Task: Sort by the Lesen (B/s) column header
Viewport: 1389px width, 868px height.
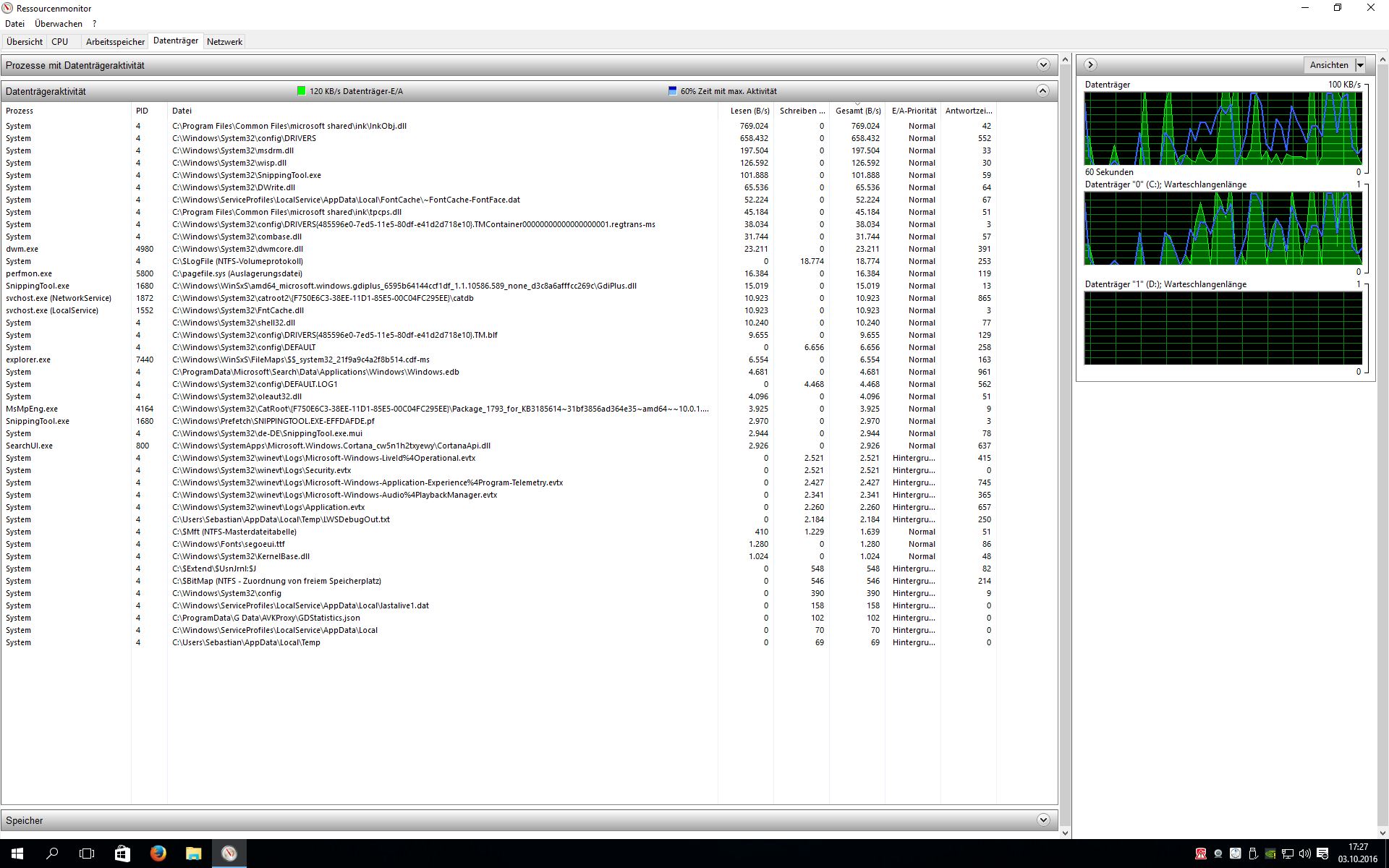Action: (x=749, y=111)
